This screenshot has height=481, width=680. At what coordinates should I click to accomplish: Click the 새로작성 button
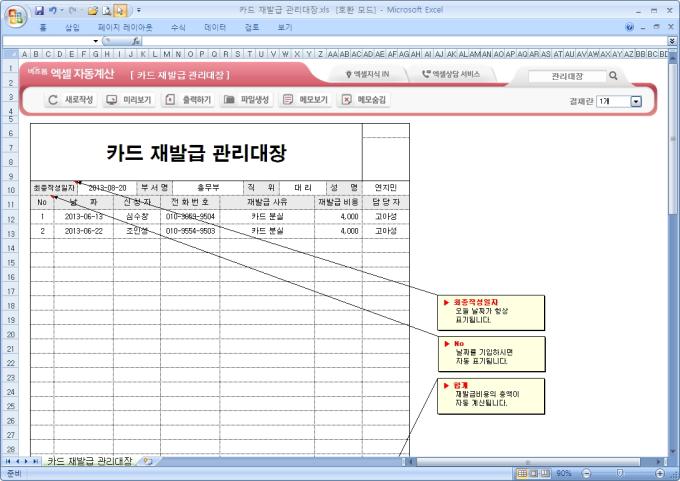70,100
